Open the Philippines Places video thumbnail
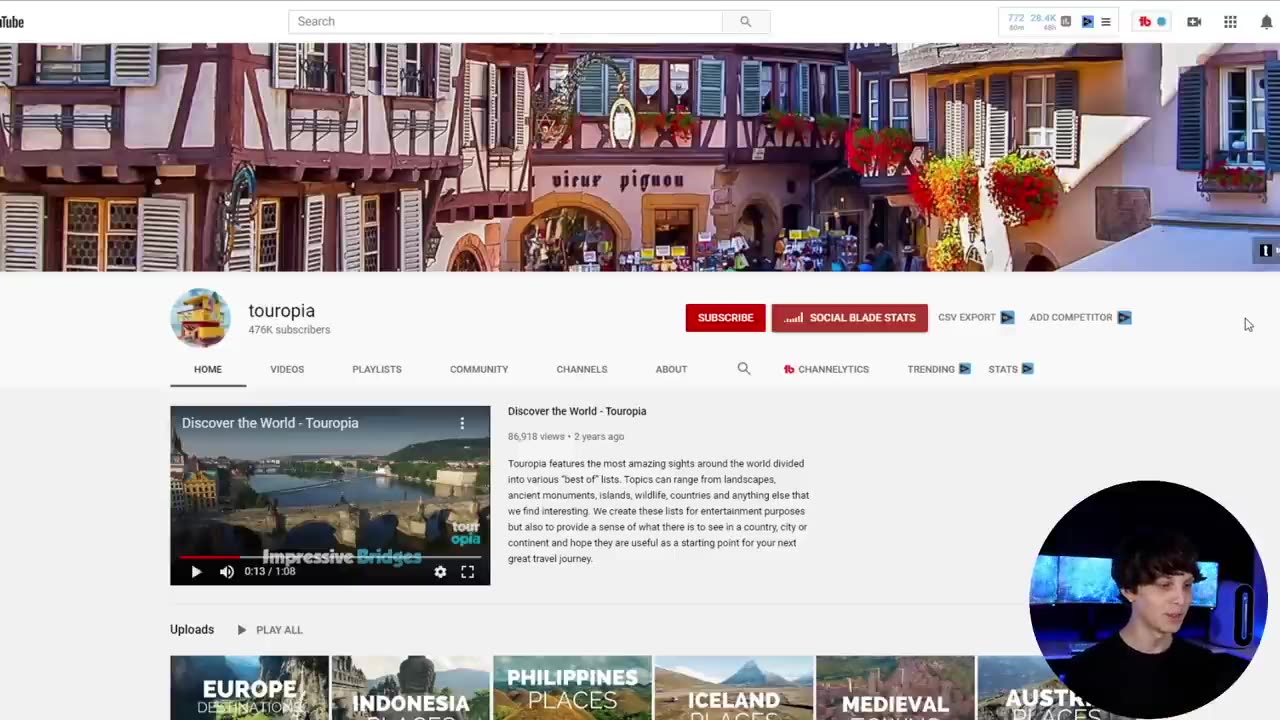Viewport: 1280px width, 720px height. pyautogui.click(x=572, y=688)
